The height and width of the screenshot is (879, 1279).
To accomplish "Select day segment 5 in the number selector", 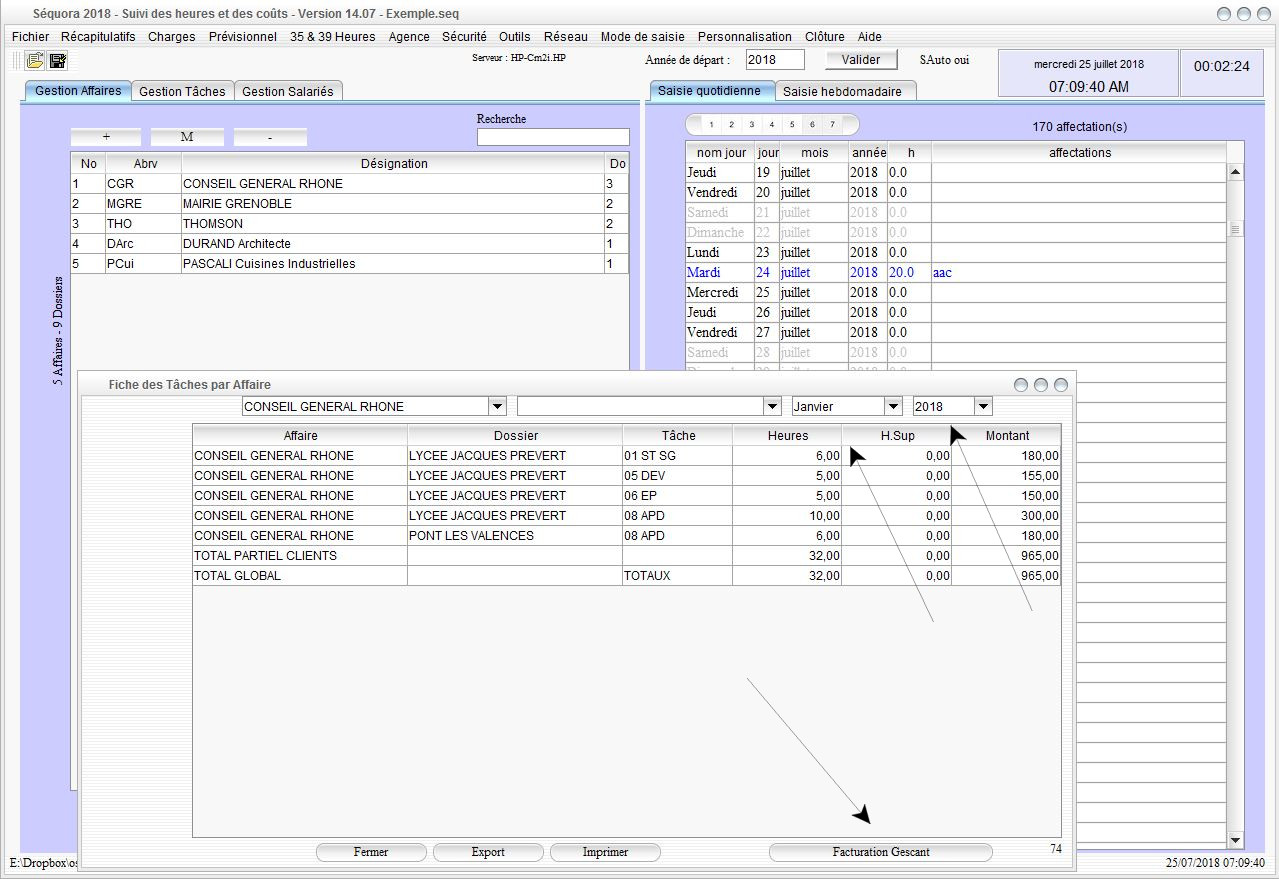I will [791, 125].
